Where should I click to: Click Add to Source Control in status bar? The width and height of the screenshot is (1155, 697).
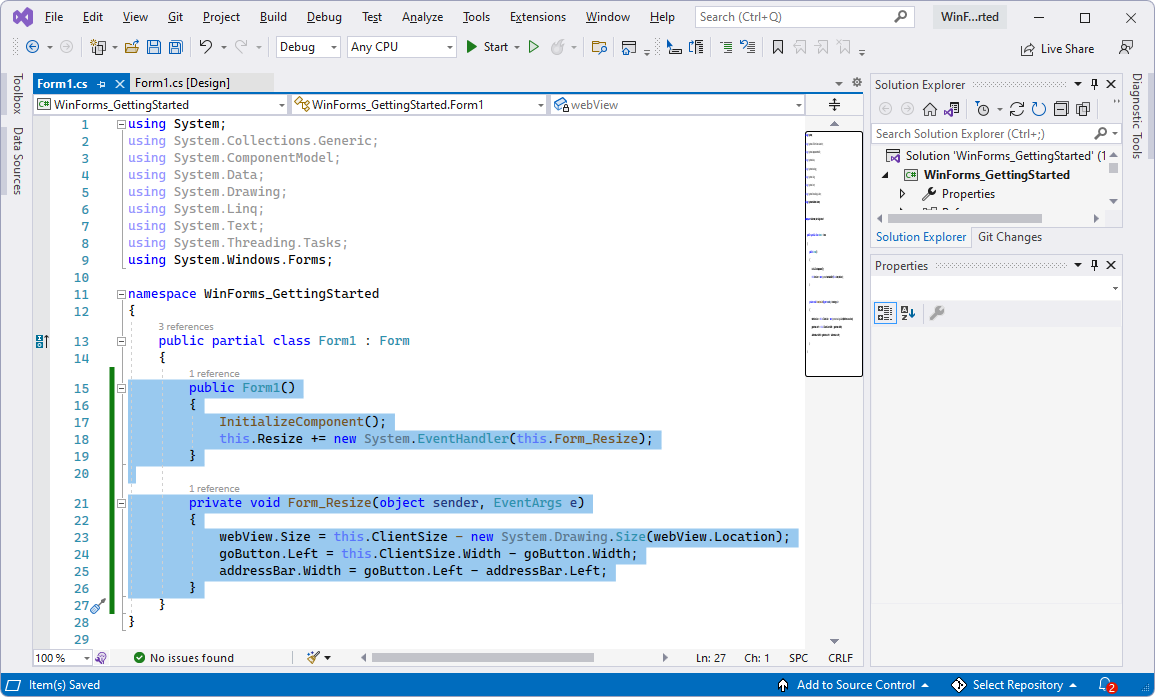tap(856, 685)
